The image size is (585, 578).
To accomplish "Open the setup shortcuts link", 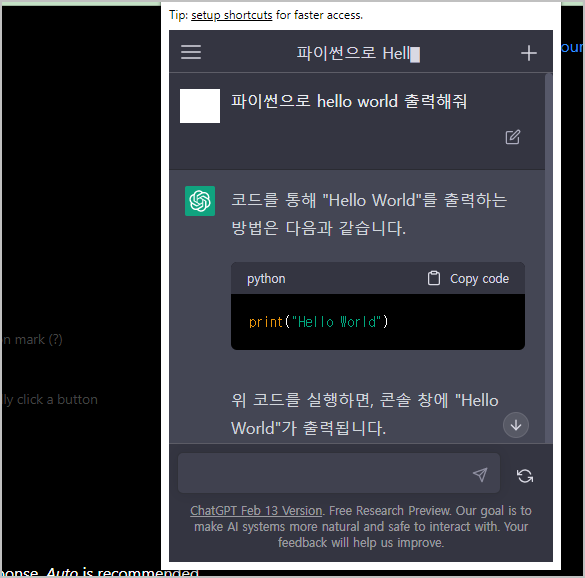I will 232,15.
